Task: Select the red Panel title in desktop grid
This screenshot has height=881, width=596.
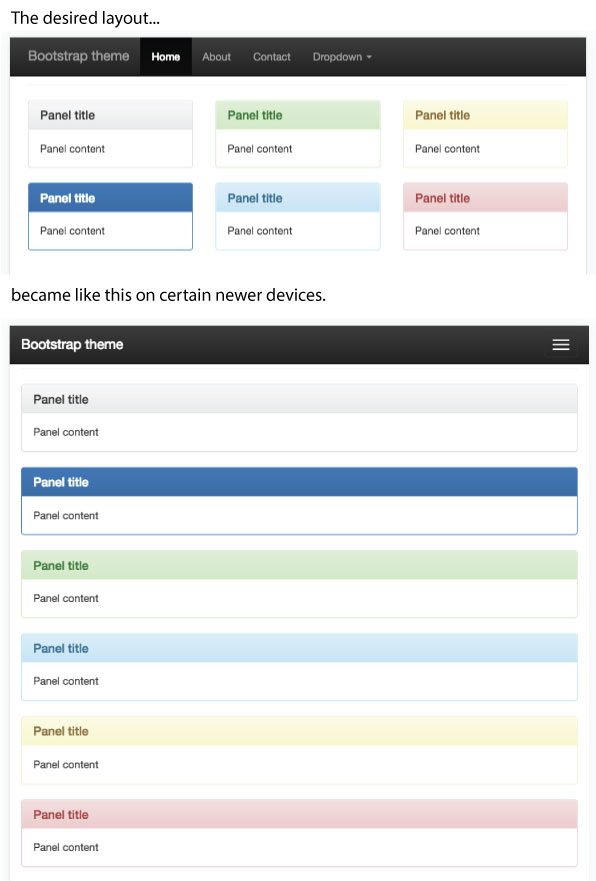Action: [x=442, y=198]
